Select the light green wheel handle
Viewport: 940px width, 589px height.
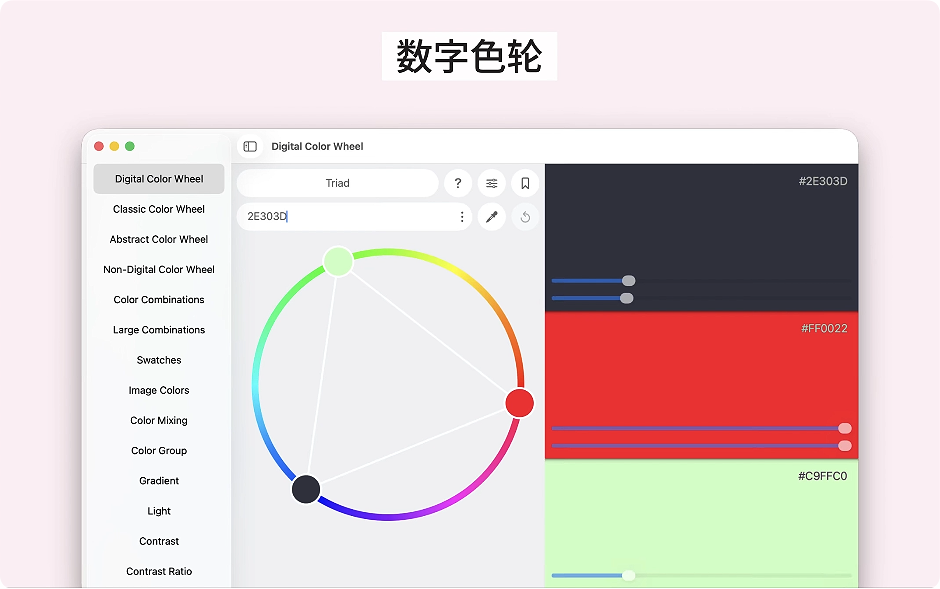(x=338, y=261)
